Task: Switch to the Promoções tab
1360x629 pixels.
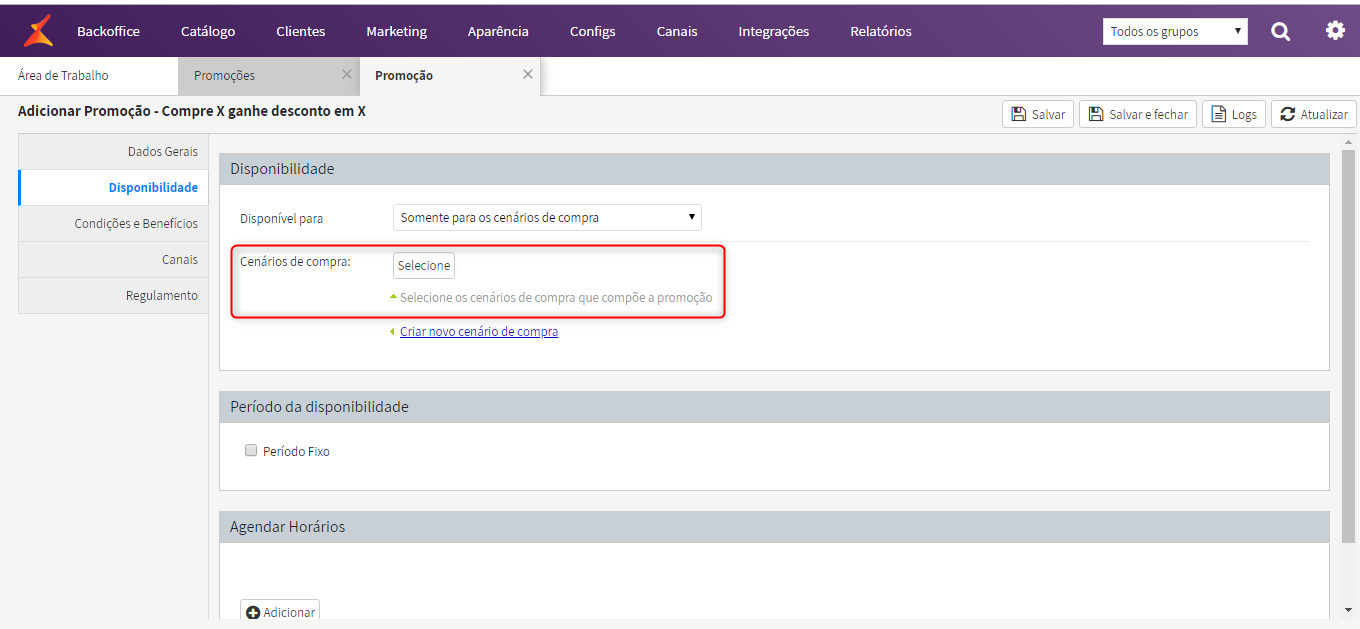Action: 268,76
